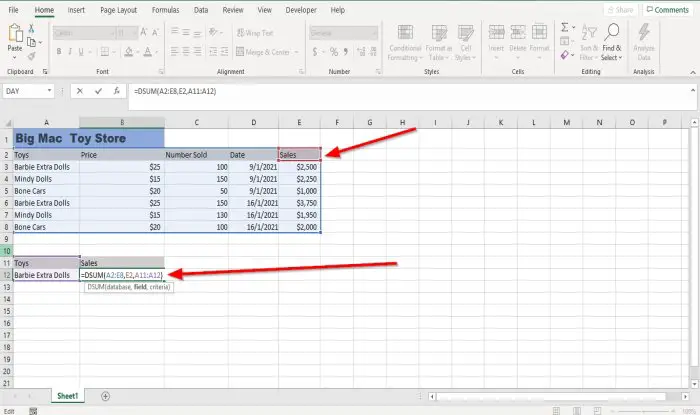Toggle Bold formatting
700x415 pixels.
58,52
